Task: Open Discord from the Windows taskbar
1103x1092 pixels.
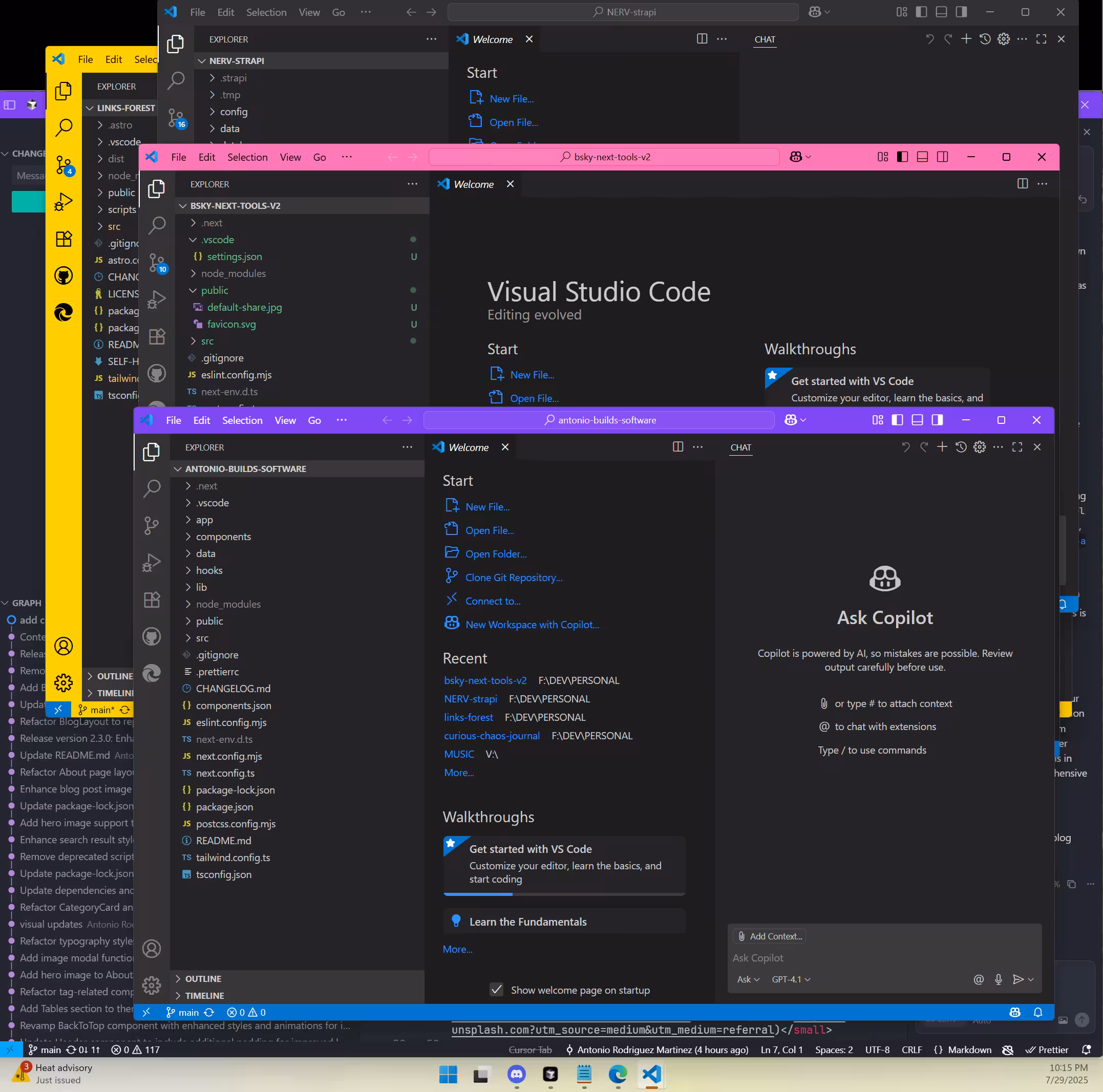Action: (517, 1075)
